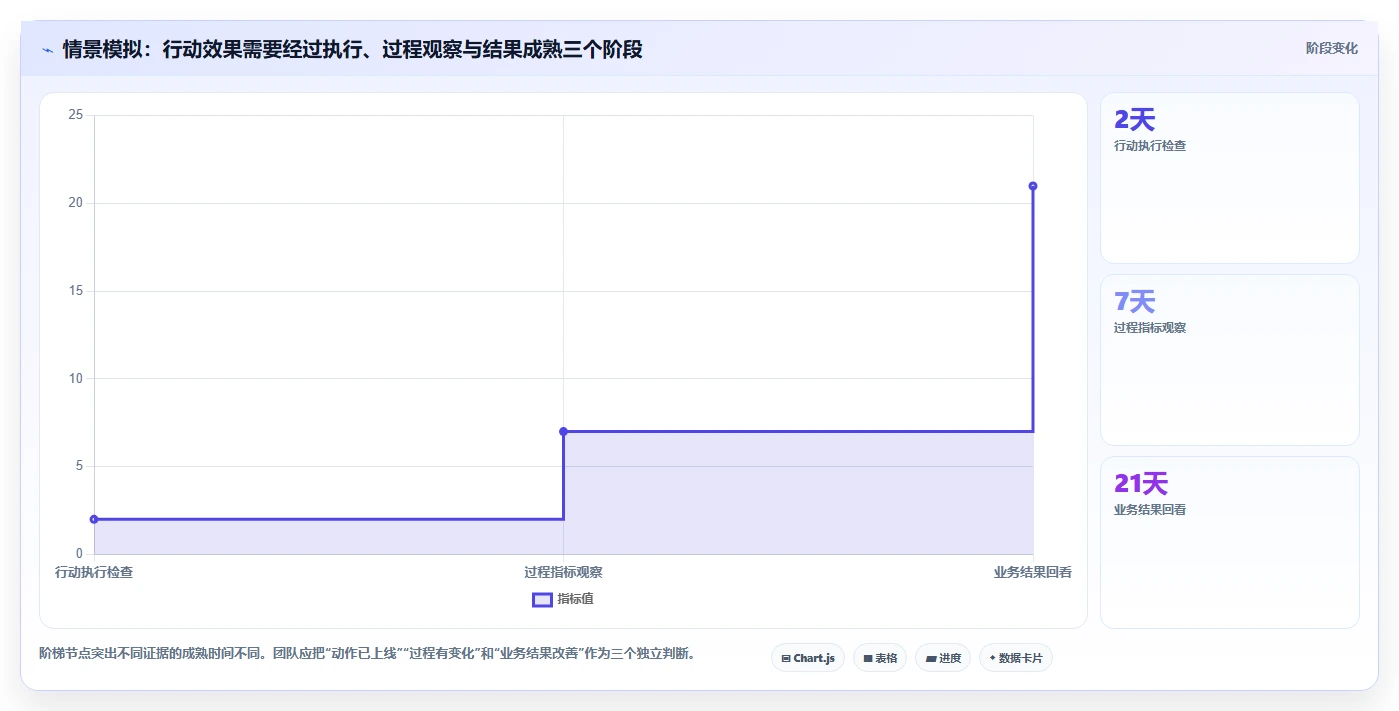This screenshot has width=1399, height=711.
Task: Click the chart data point at value 21
Action: coord(1033,186)
